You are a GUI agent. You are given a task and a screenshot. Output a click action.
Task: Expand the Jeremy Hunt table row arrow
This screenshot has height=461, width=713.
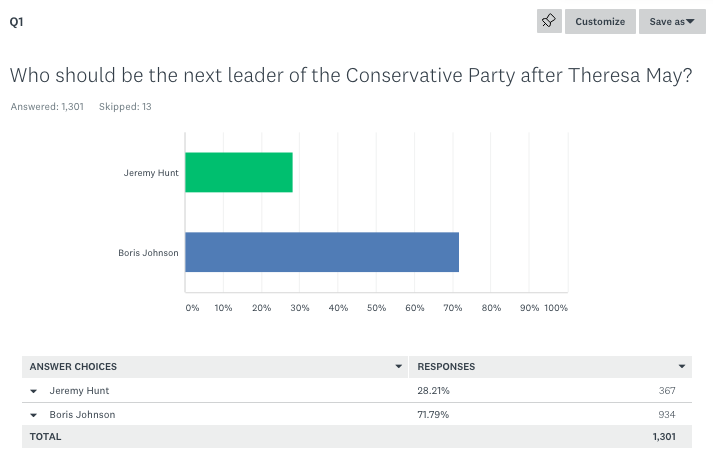tap(33, 391)
